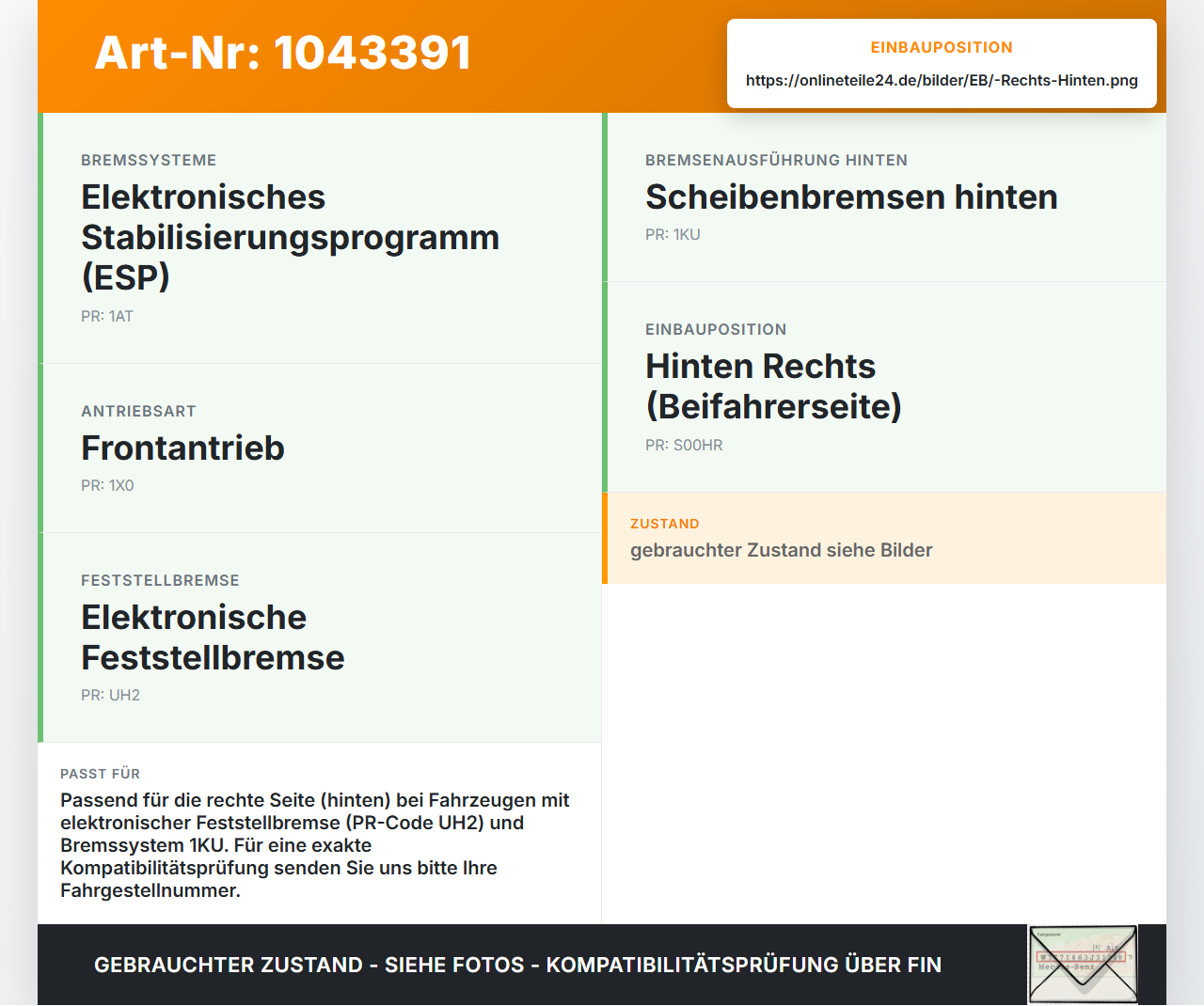Click the GEBRAUCHTER ZUSTAND footer banner text
This screenshot has height=1006, width=1204.
pos(517,965)
